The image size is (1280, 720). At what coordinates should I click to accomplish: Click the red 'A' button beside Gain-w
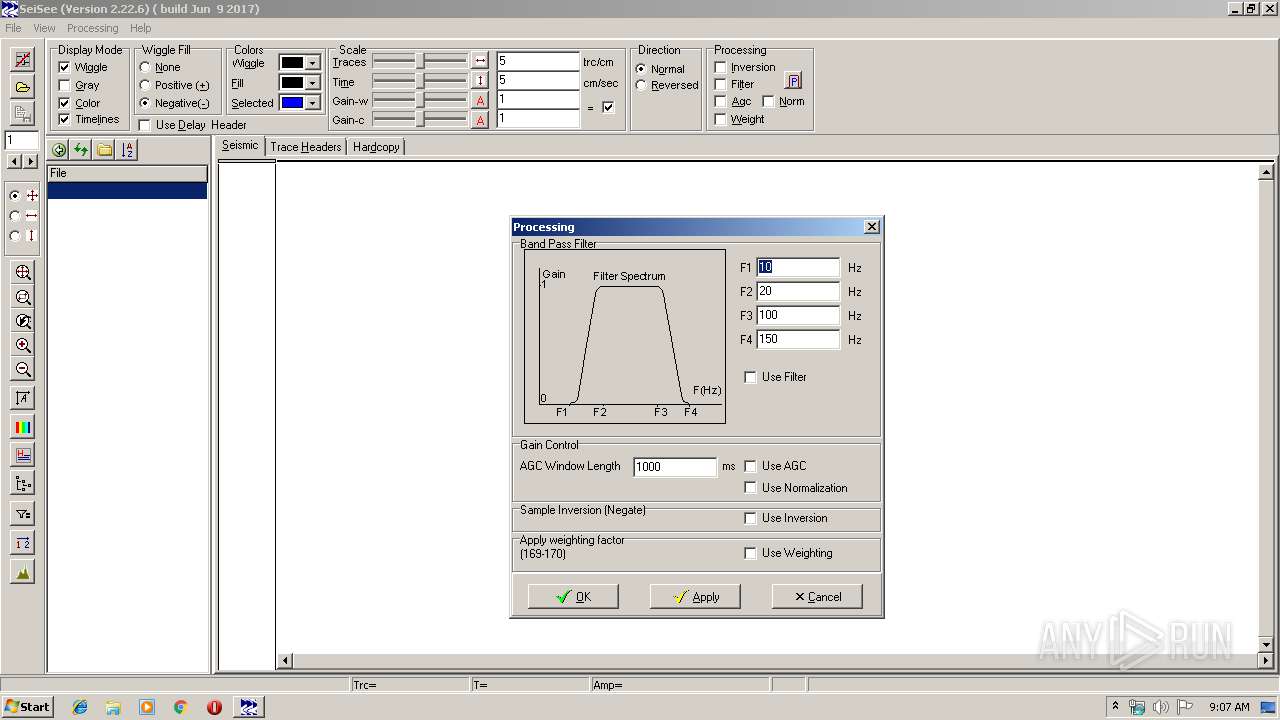coord(480,100)
